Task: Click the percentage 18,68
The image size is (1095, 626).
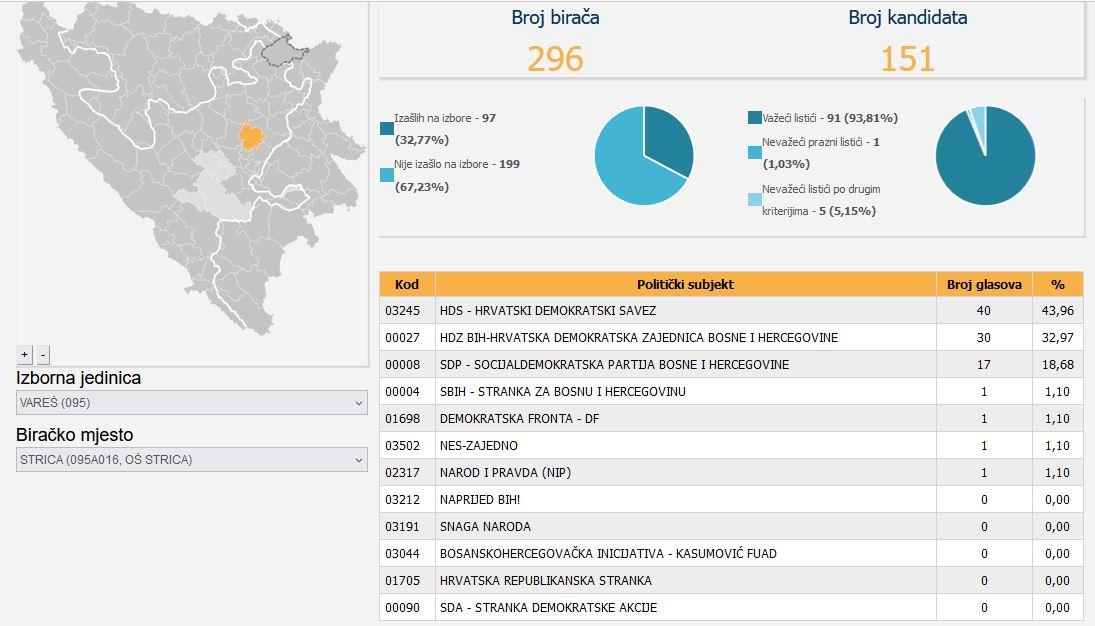Action: [1058, 365]
